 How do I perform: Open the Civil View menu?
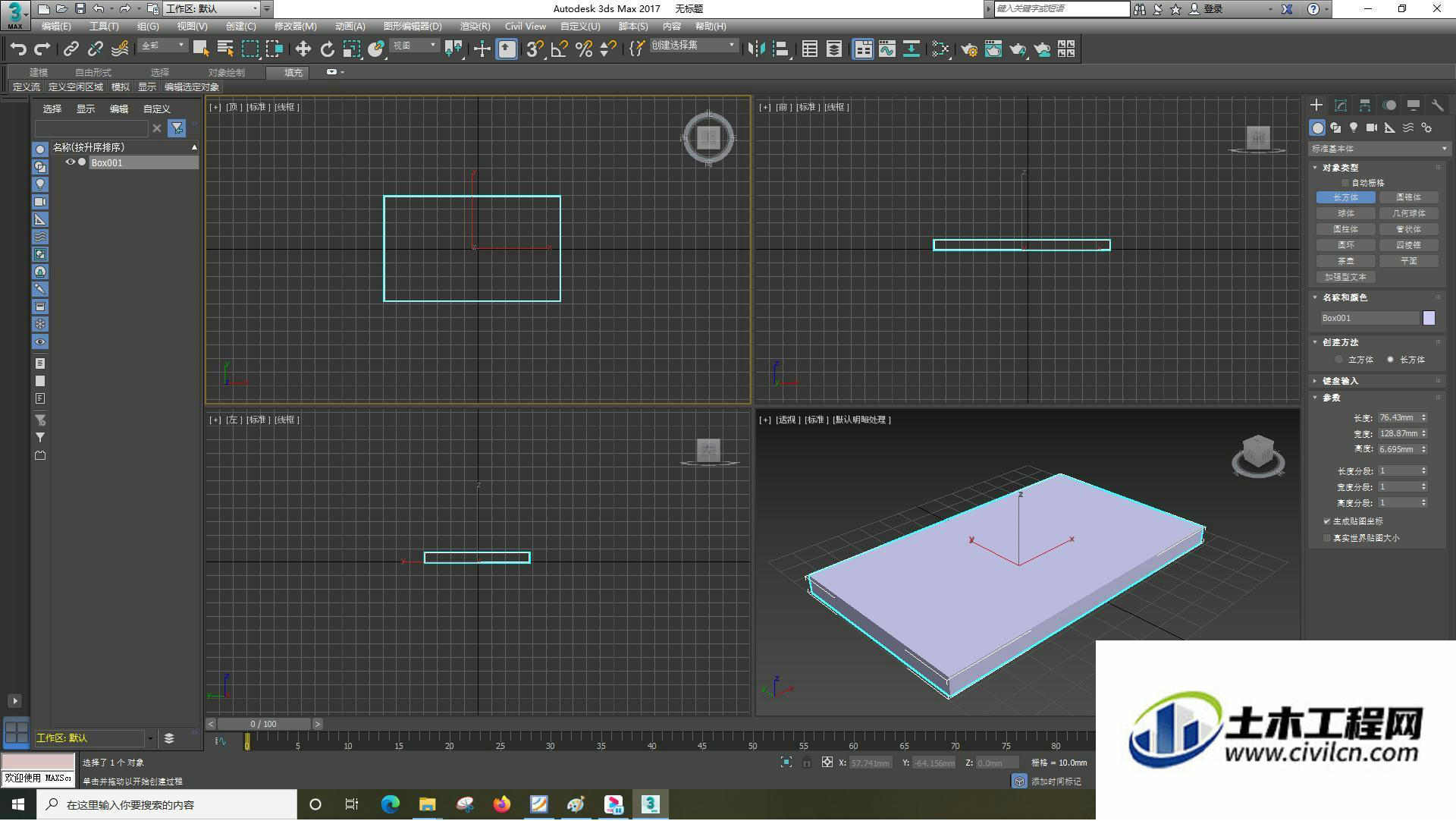[525, 27]
